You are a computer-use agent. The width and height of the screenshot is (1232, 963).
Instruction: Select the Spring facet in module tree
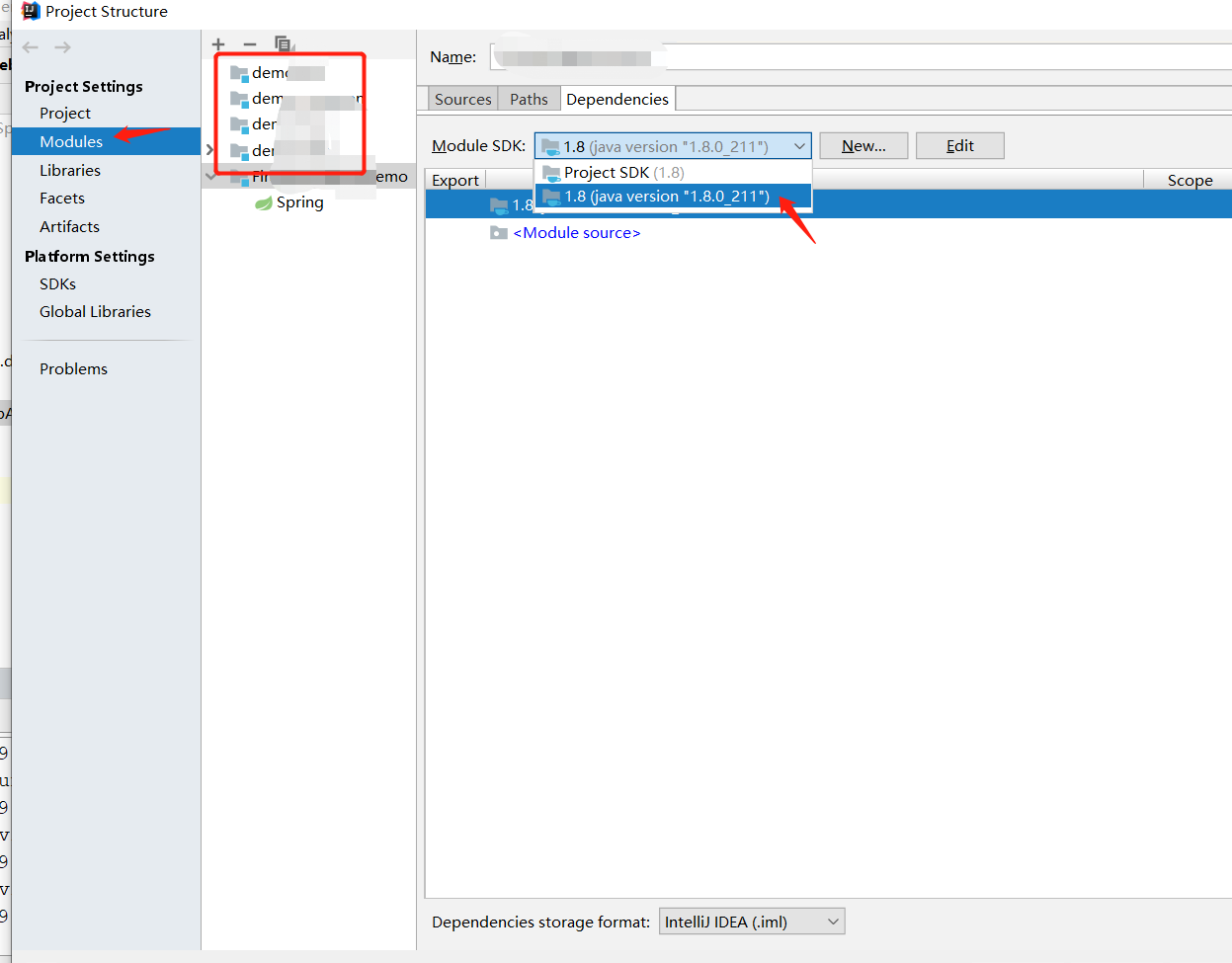tap(300, 202)
